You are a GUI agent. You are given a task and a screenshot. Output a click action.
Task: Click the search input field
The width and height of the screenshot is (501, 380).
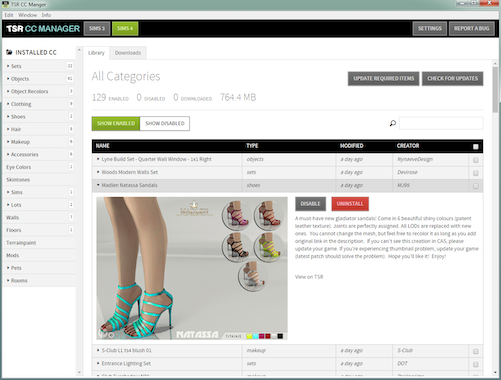click(x=441, y=123)
